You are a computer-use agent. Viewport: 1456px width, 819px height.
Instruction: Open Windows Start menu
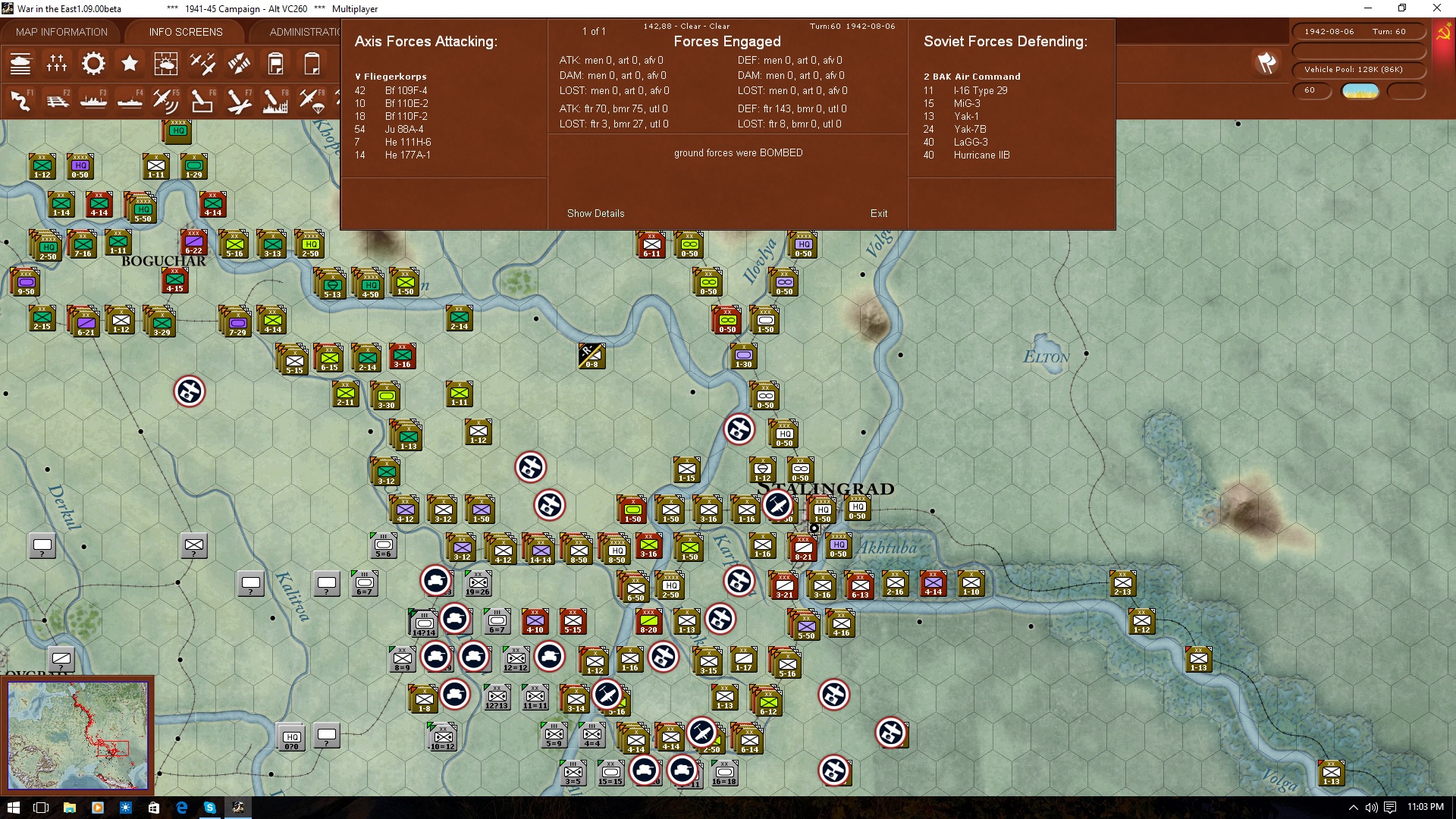pos(14,808)
